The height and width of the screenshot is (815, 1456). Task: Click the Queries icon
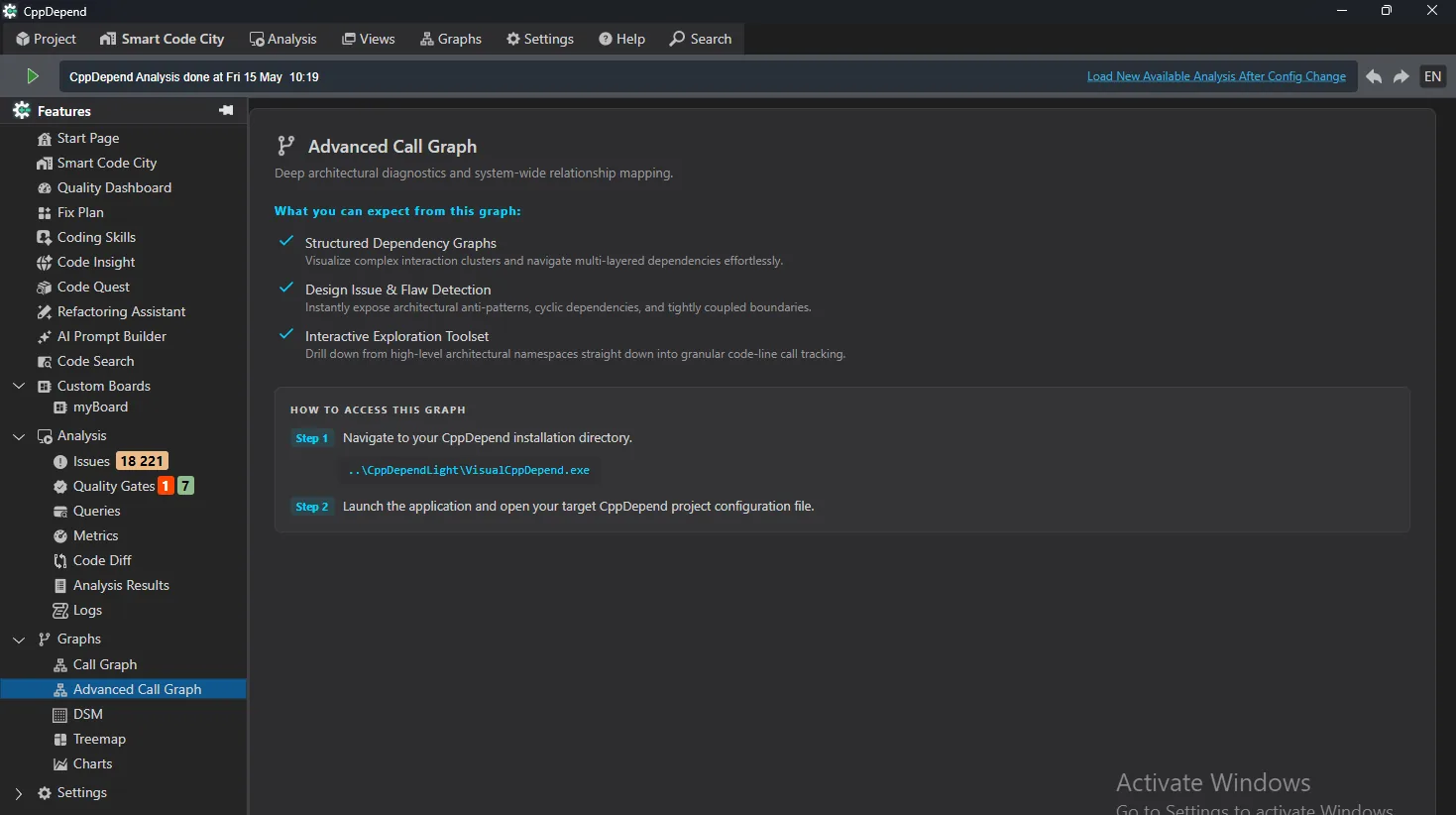tap(60, 512)
